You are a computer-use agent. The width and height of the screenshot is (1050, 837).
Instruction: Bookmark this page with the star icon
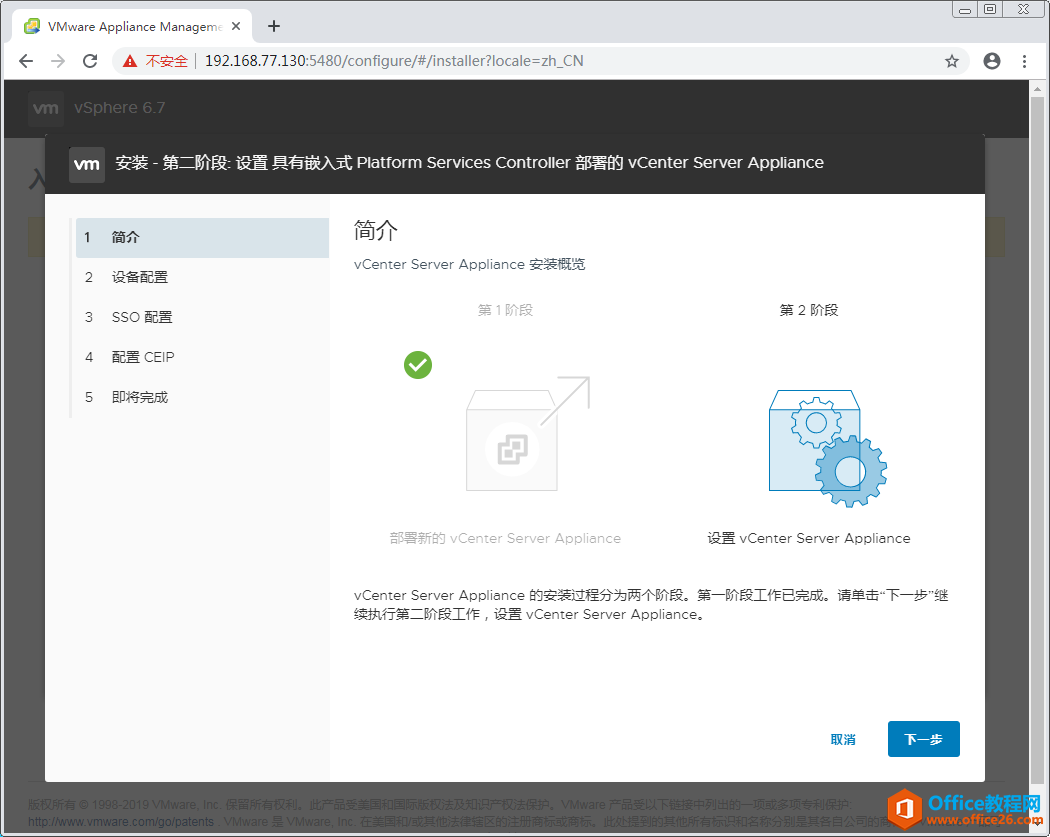click(x=952, y=61)
